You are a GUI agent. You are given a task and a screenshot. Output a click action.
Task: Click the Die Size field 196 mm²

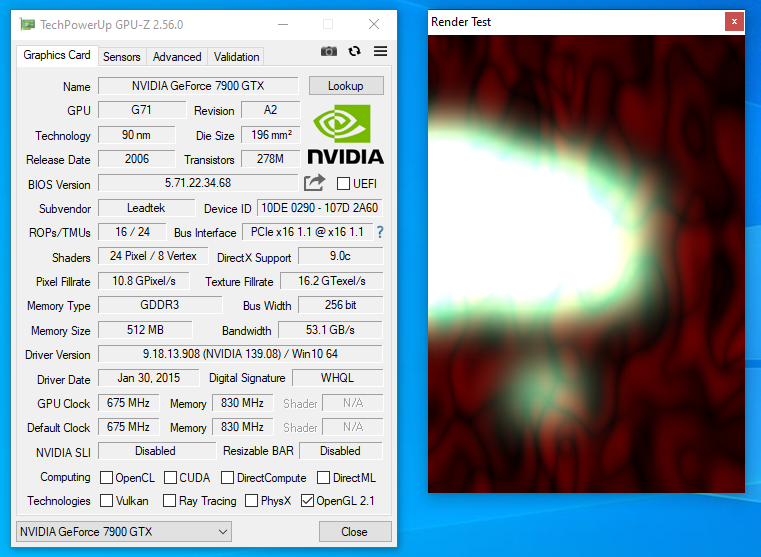[x=271, y=135]
